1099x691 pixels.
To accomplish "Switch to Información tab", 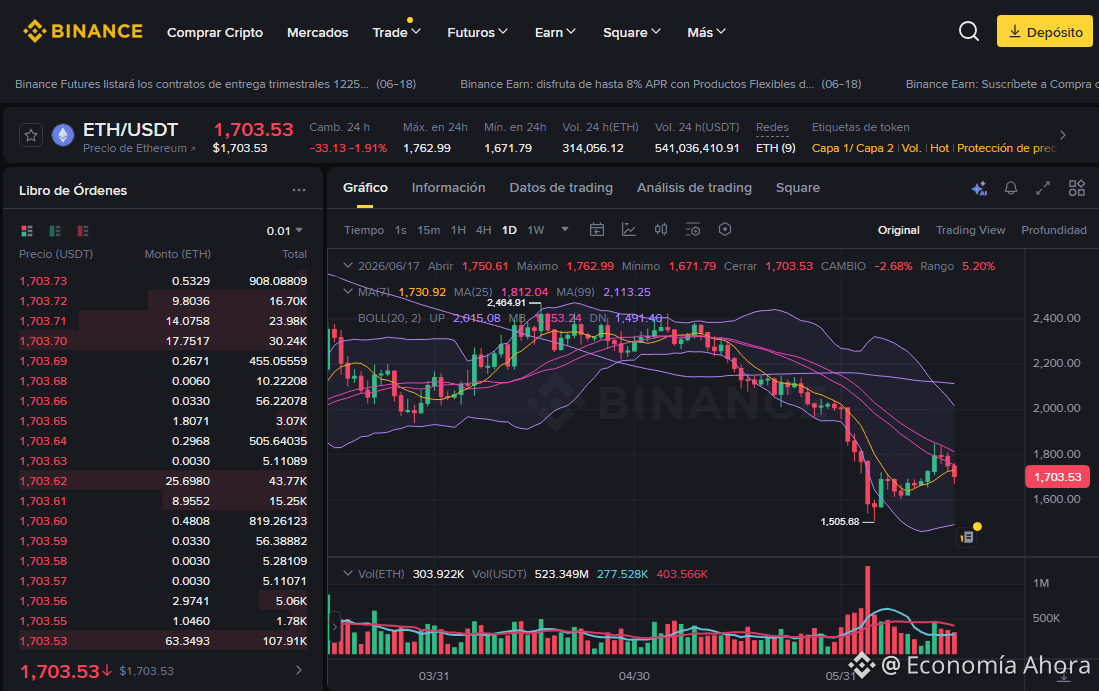I will pyautogui.click(x=448, y=188).
